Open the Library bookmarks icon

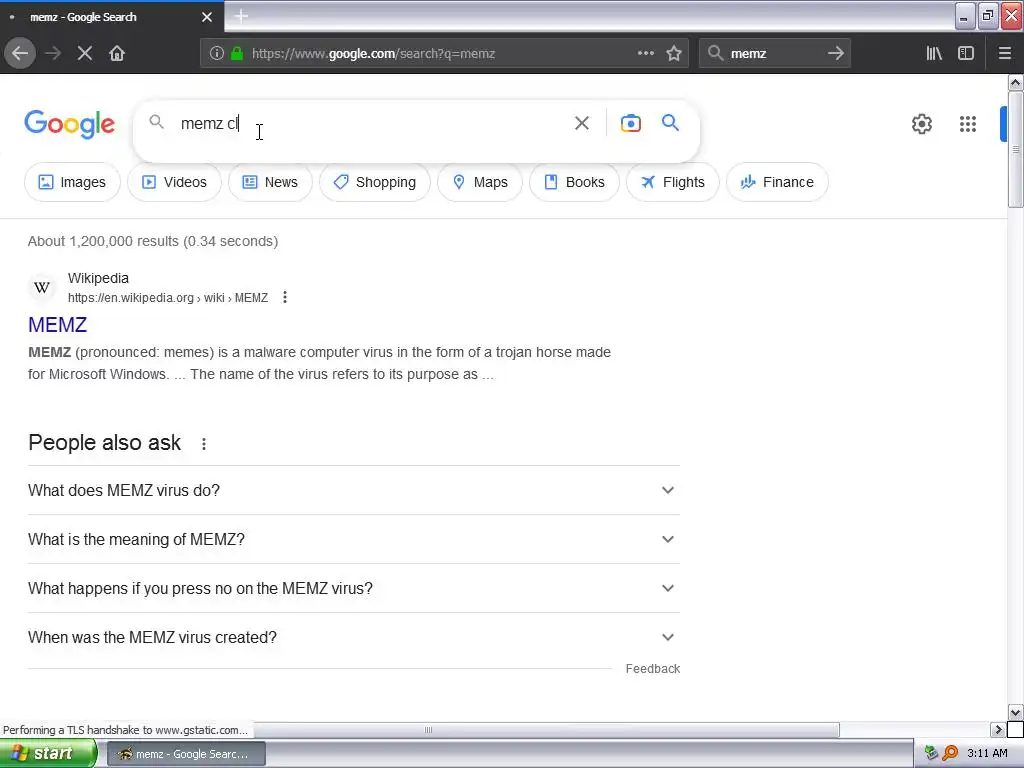pyautogui.click(x=934, y=53)
